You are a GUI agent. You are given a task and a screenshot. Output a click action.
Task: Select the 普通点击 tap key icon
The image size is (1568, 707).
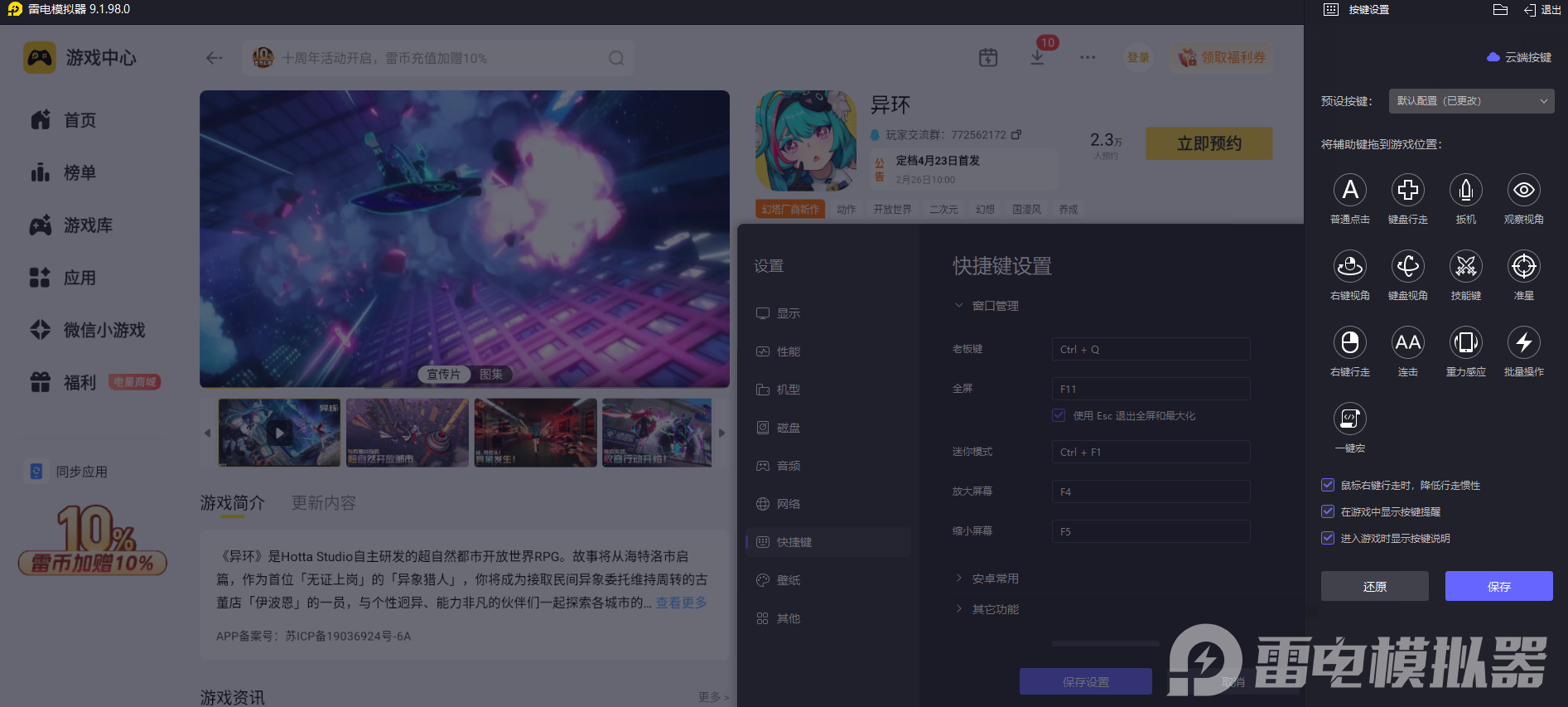[1350, 190]
